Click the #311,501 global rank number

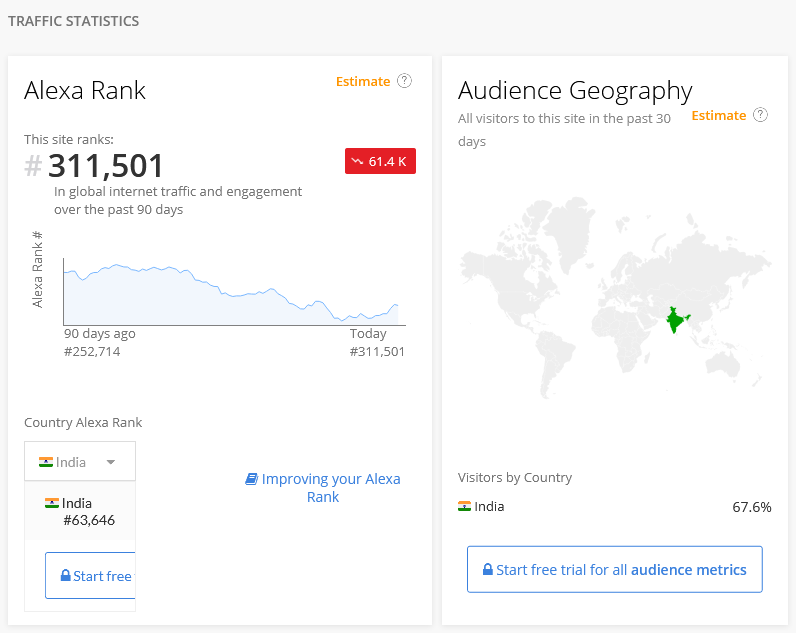tap(94, 165)
